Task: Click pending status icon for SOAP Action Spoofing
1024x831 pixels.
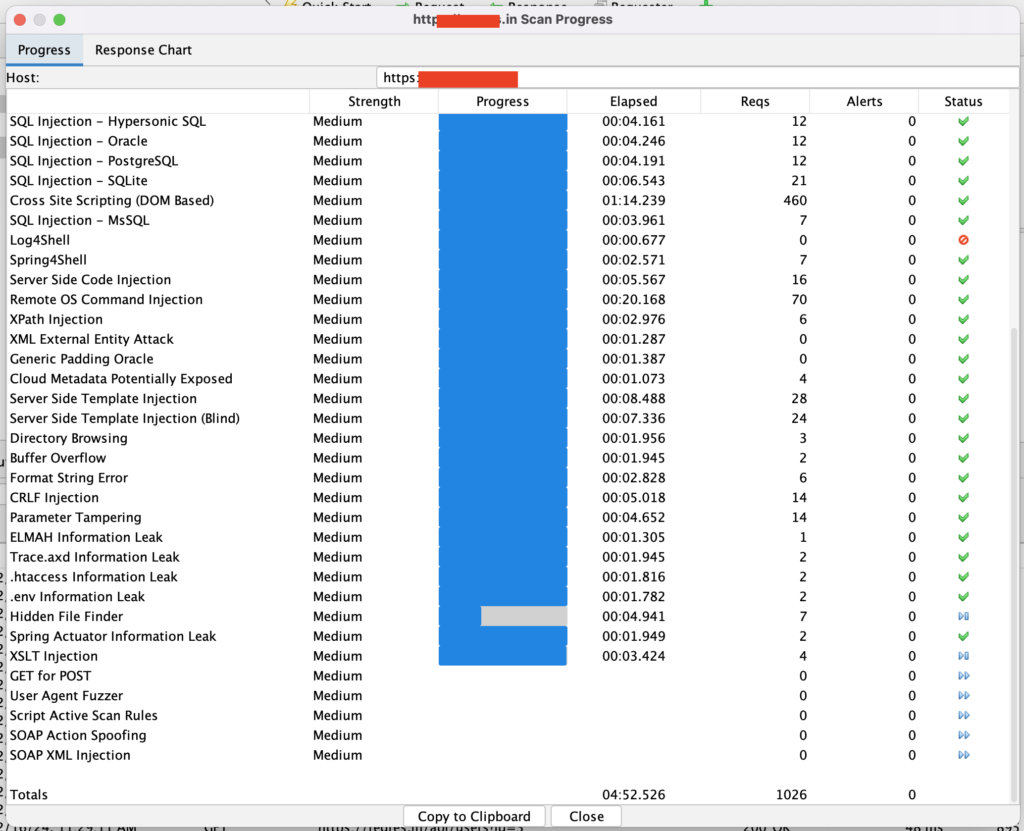Action: 963,736
